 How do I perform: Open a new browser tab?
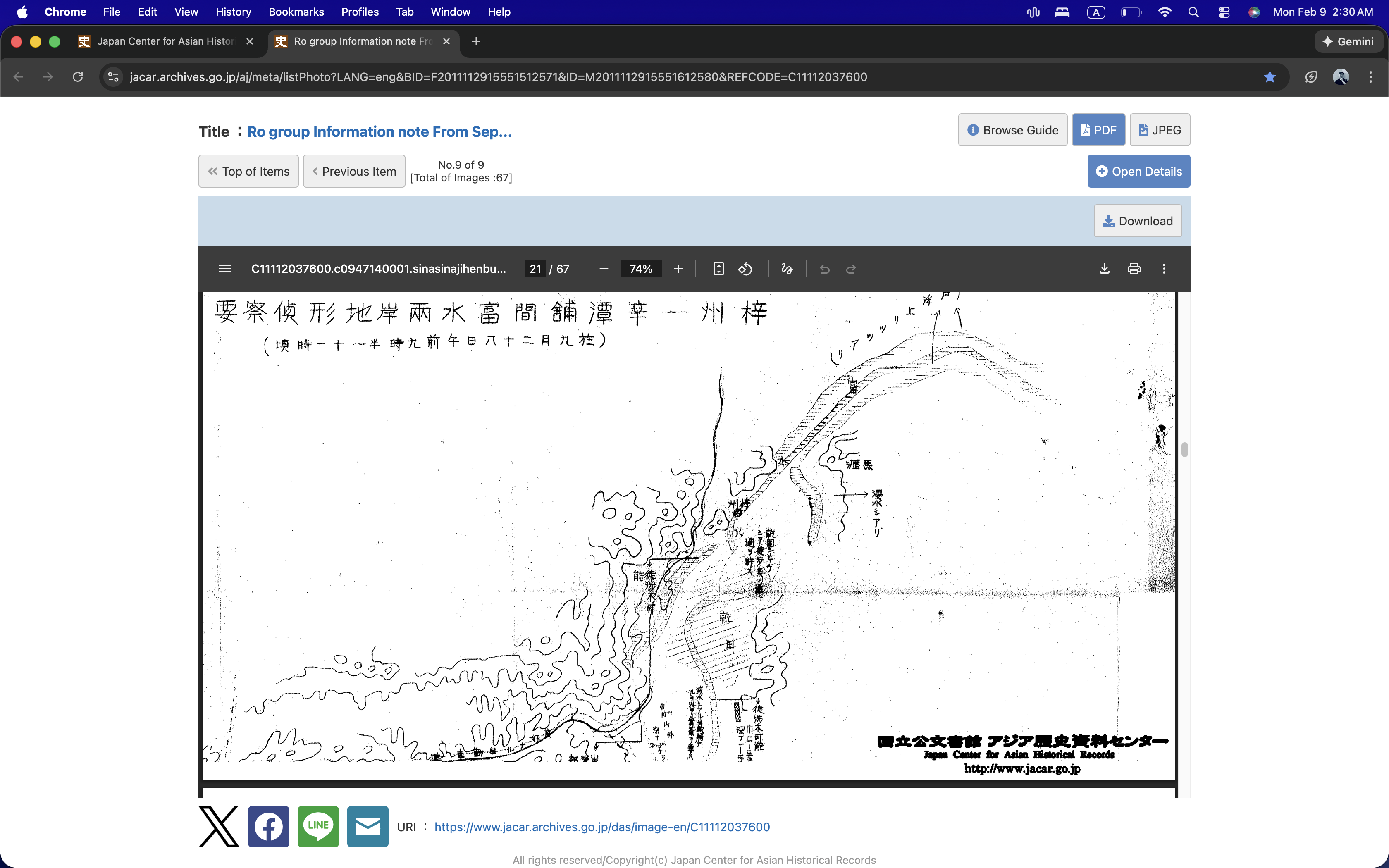(x=476, y=41)
